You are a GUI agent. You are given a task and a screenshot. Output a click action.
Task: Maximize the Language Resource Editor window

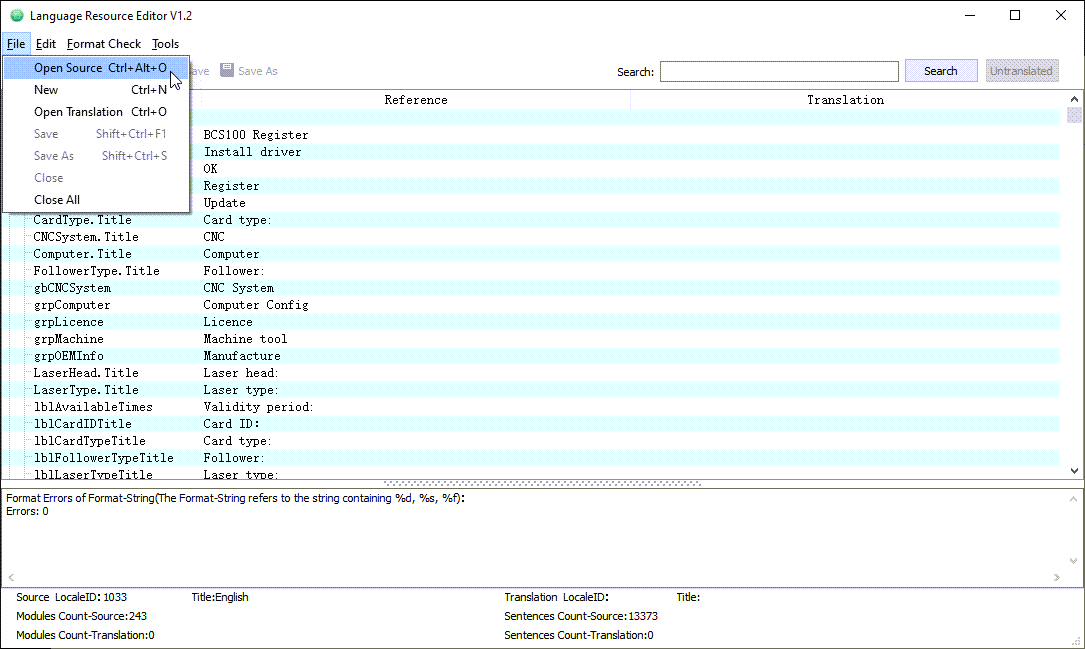tap(1014, 15)
